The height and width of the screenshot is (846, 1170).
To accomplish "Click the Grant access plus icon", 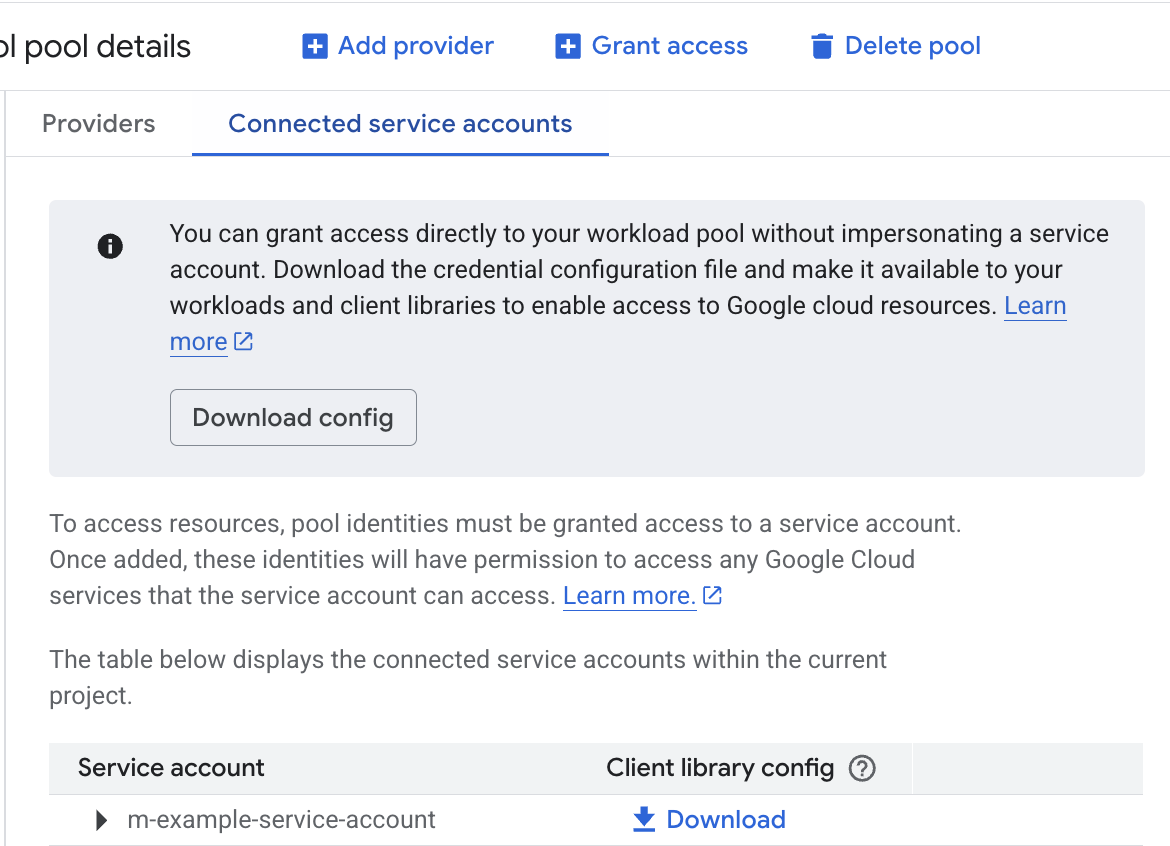I will coord(568,45).
